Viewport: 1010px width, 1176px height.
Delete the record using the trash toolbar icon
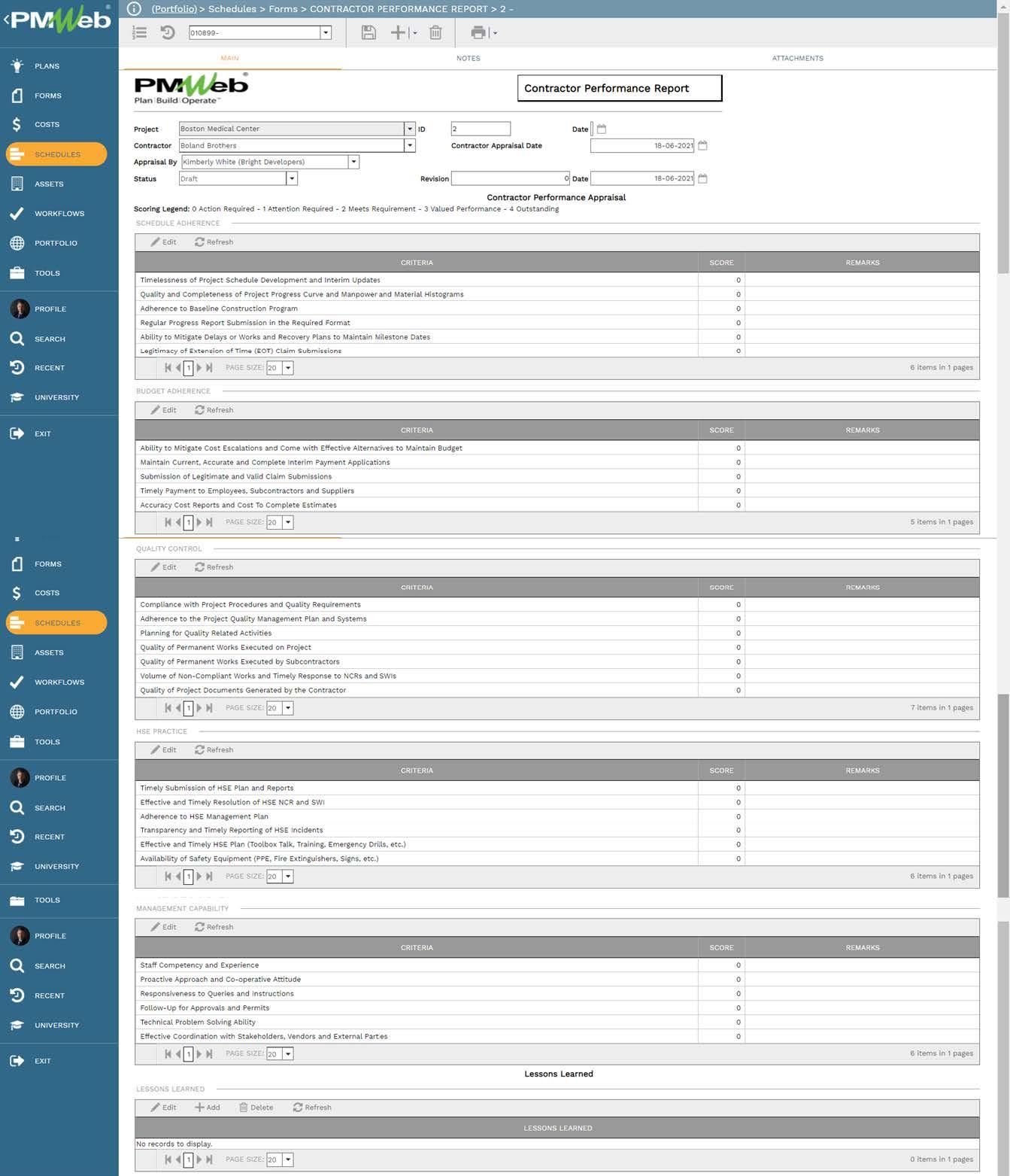click(x=435, y=32)
